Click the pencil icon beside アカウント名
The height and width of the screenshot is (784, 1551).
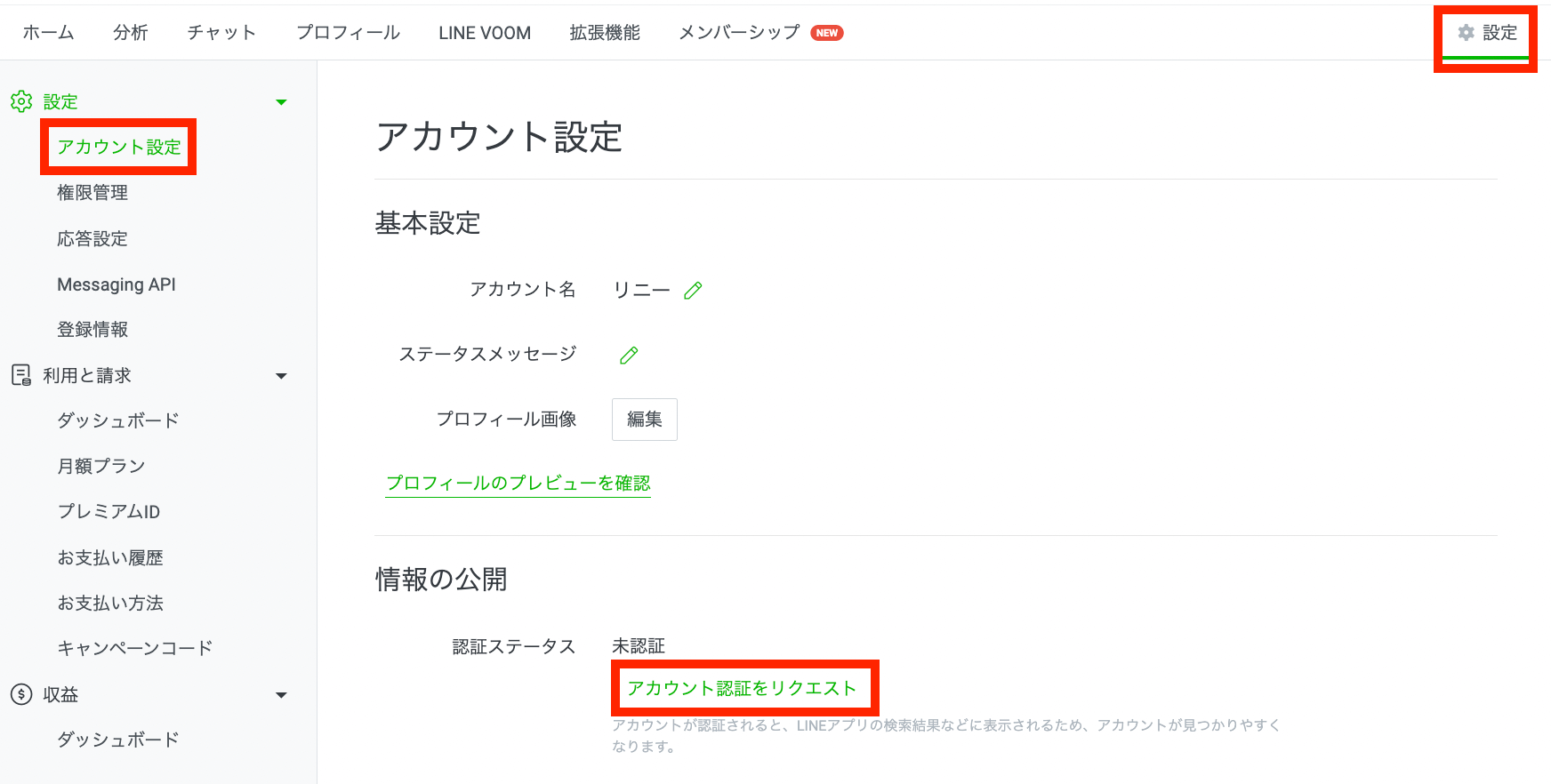pyautogui.click(x=693, y=291)
